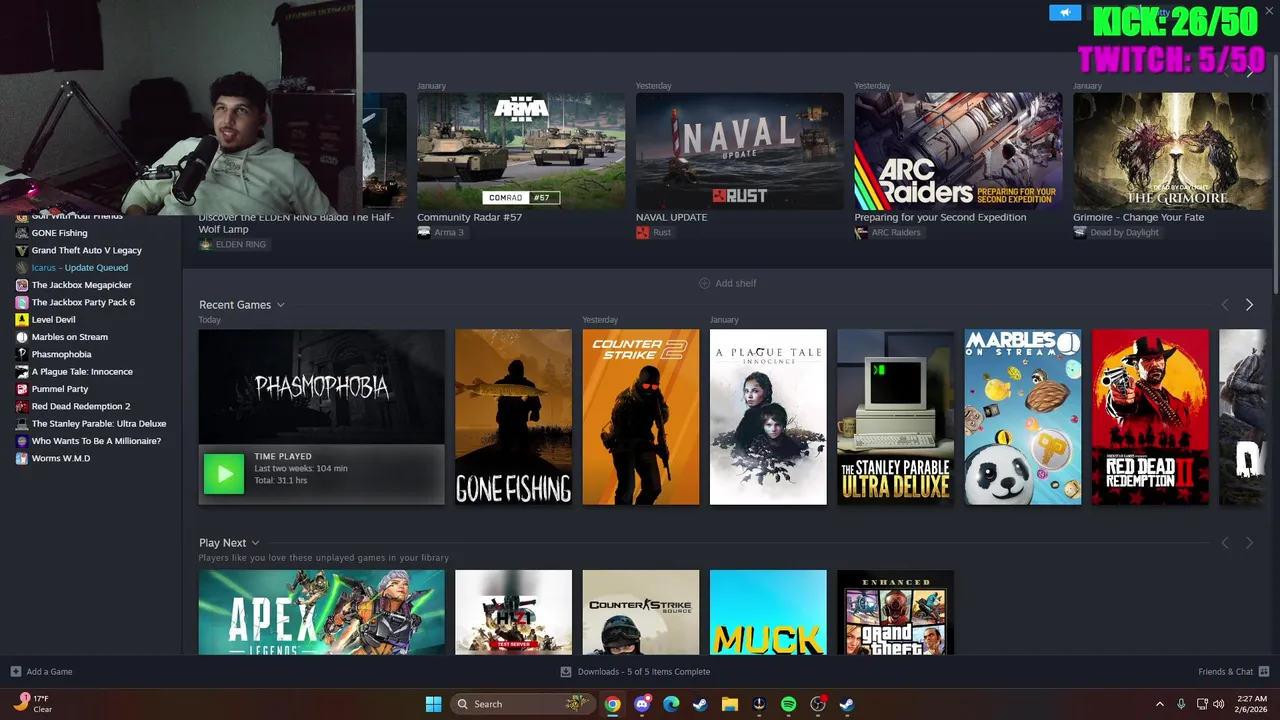1280x720 pixels.
Task: Open the Marbles on Stream cover art
Action: click(1023, 417)
